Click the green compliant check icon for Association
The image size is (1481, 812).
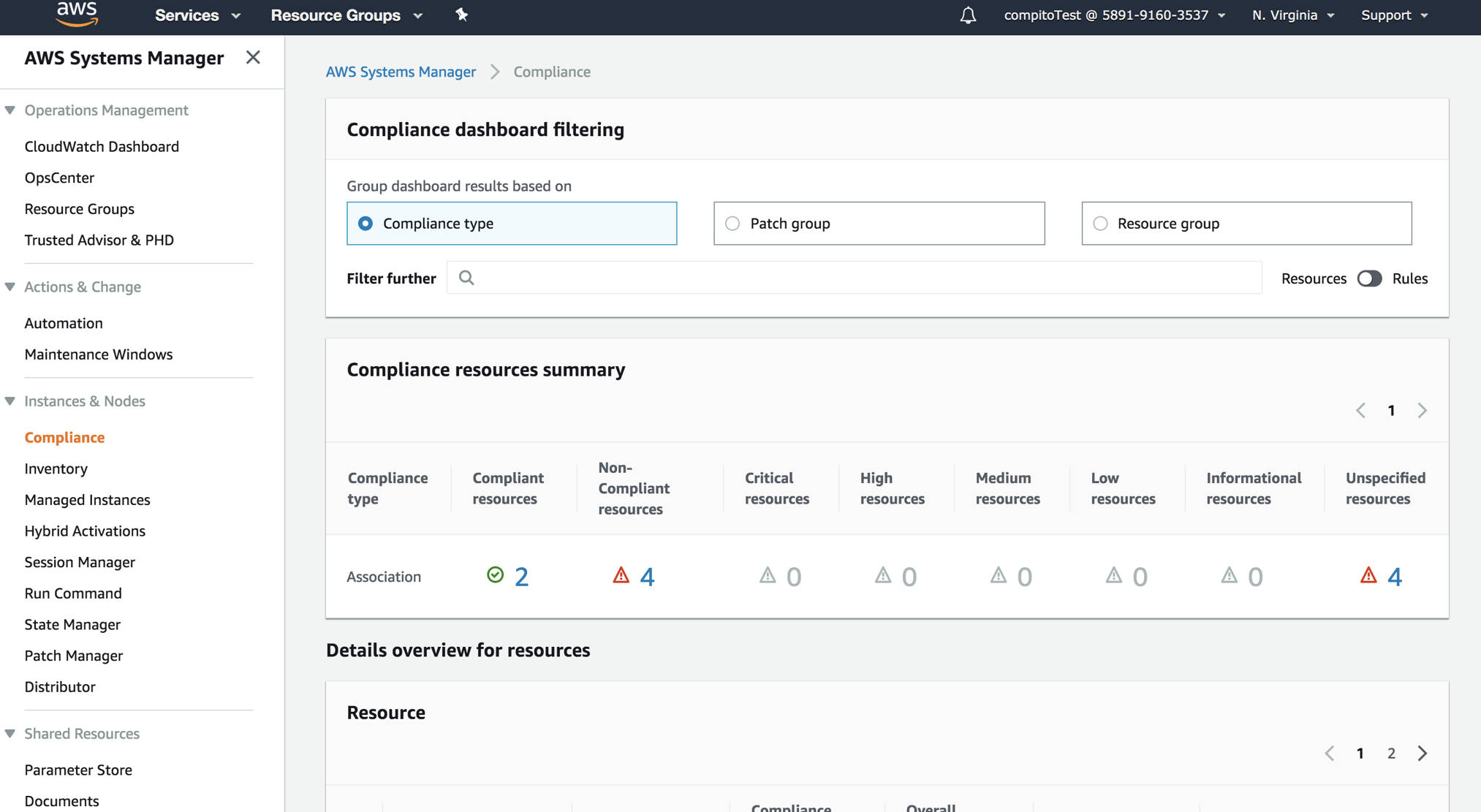[x=496, y=575]
